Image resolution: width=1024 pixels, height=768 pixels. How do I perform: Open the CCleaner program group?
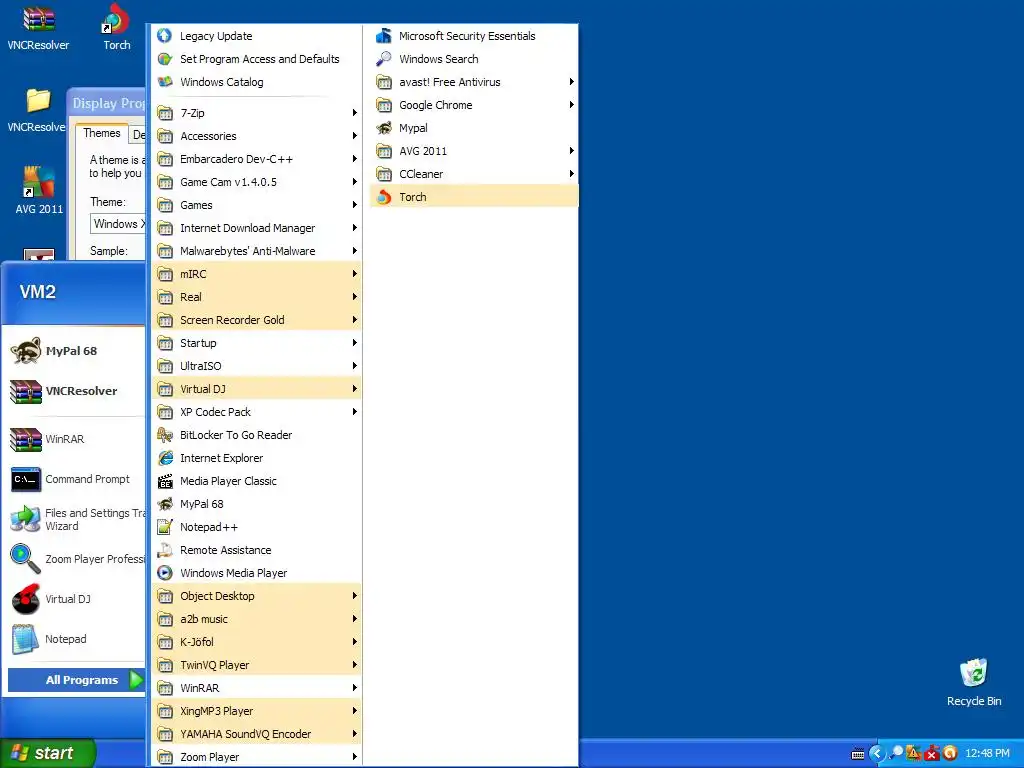[x=473, y=174]
